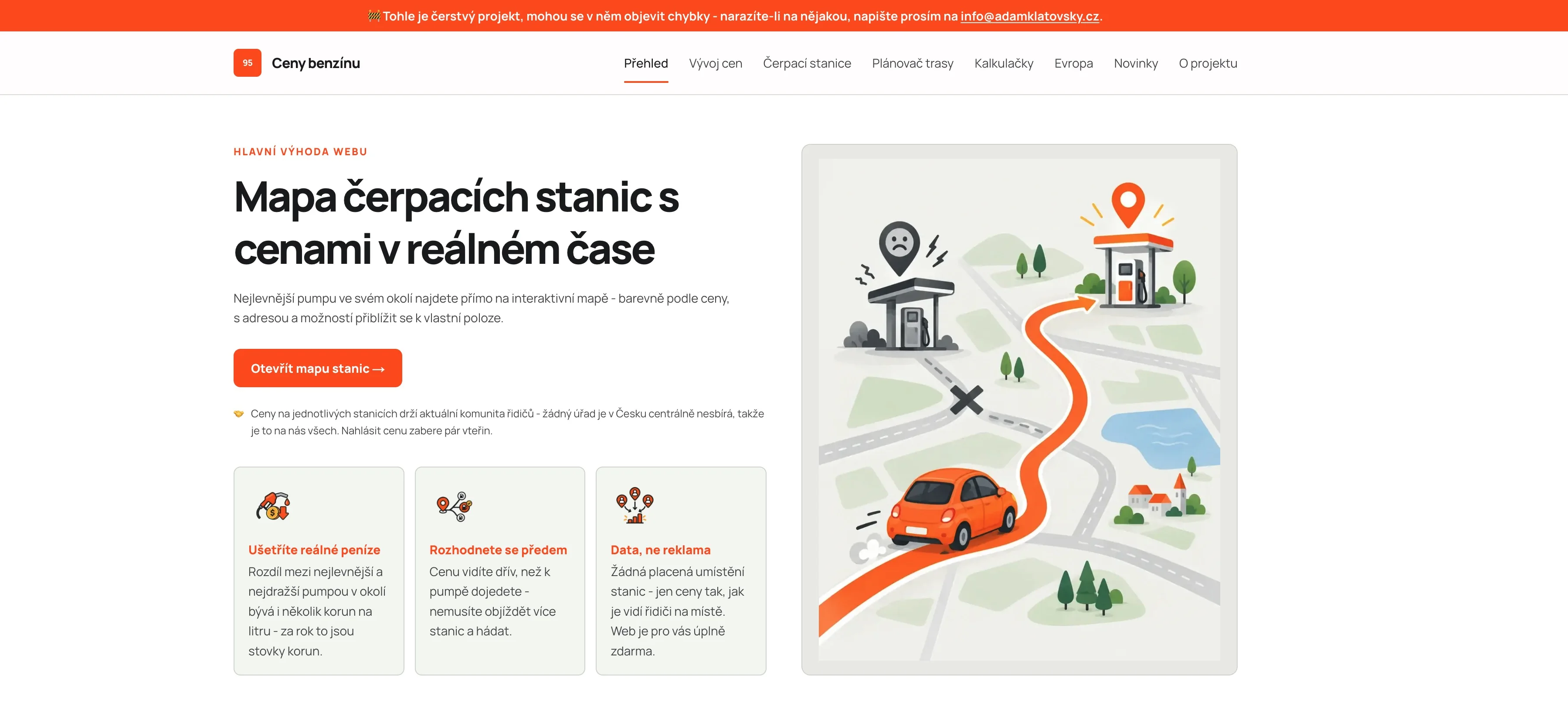Click the Data, ne reklama heading
Screen dimensions: 1568x723
[x=660, y=549]
